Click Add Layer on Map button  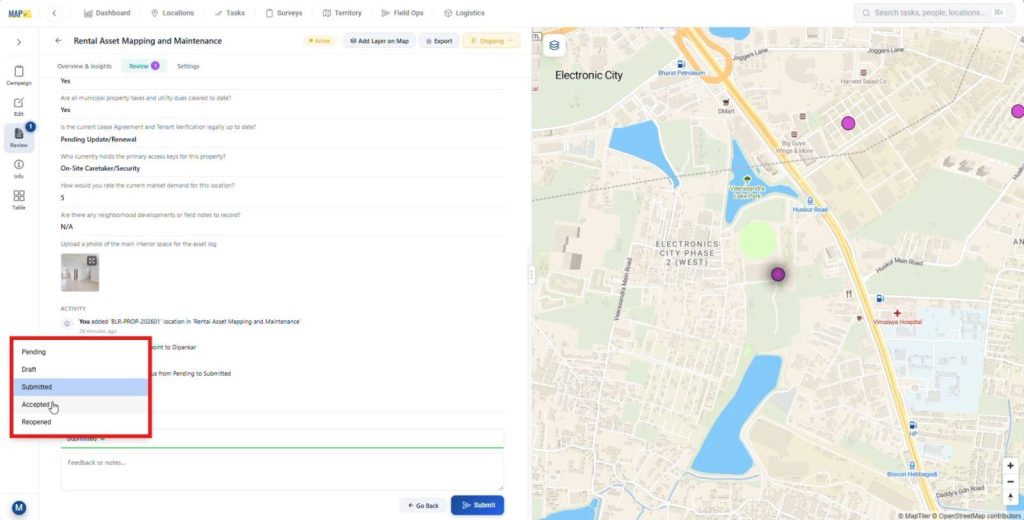(x=379, y=41)
